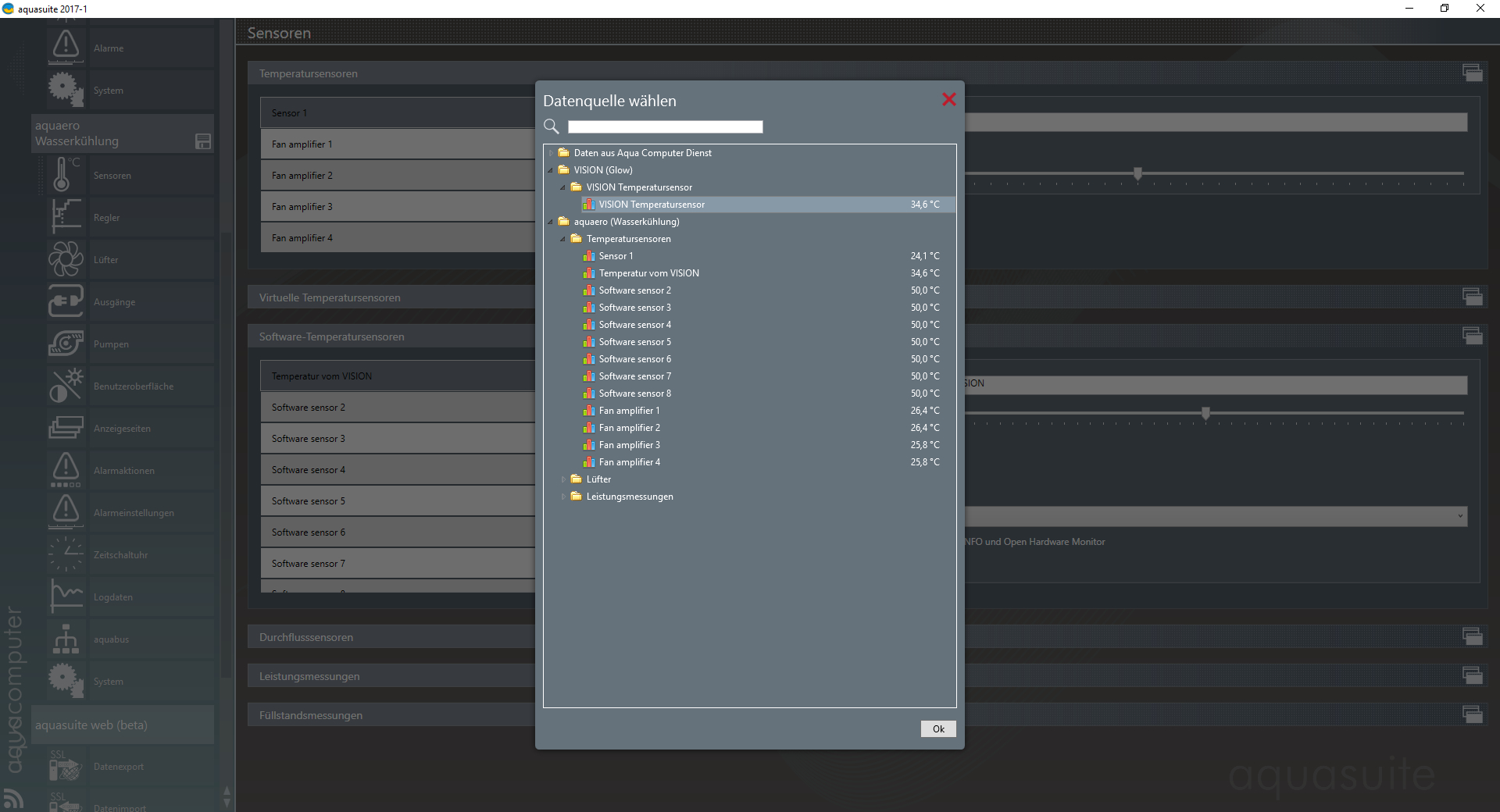Viewport: 1500px width, 812px height.
Task: Expand the Leistungsmessungen folder in tree
Action: click(x=563, y=497)
